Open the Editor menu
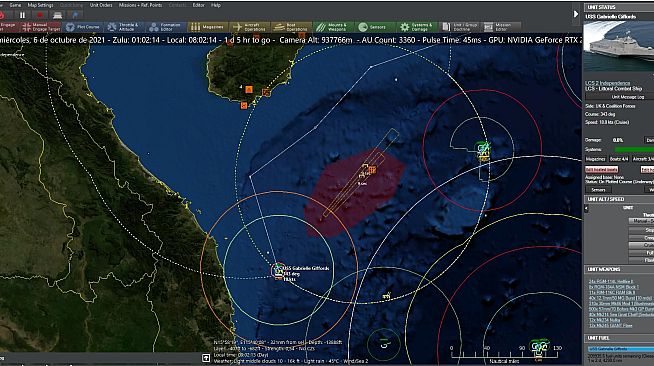Viewport: 654px width, 366px height. pyautogui.click(x=199, y=5)
